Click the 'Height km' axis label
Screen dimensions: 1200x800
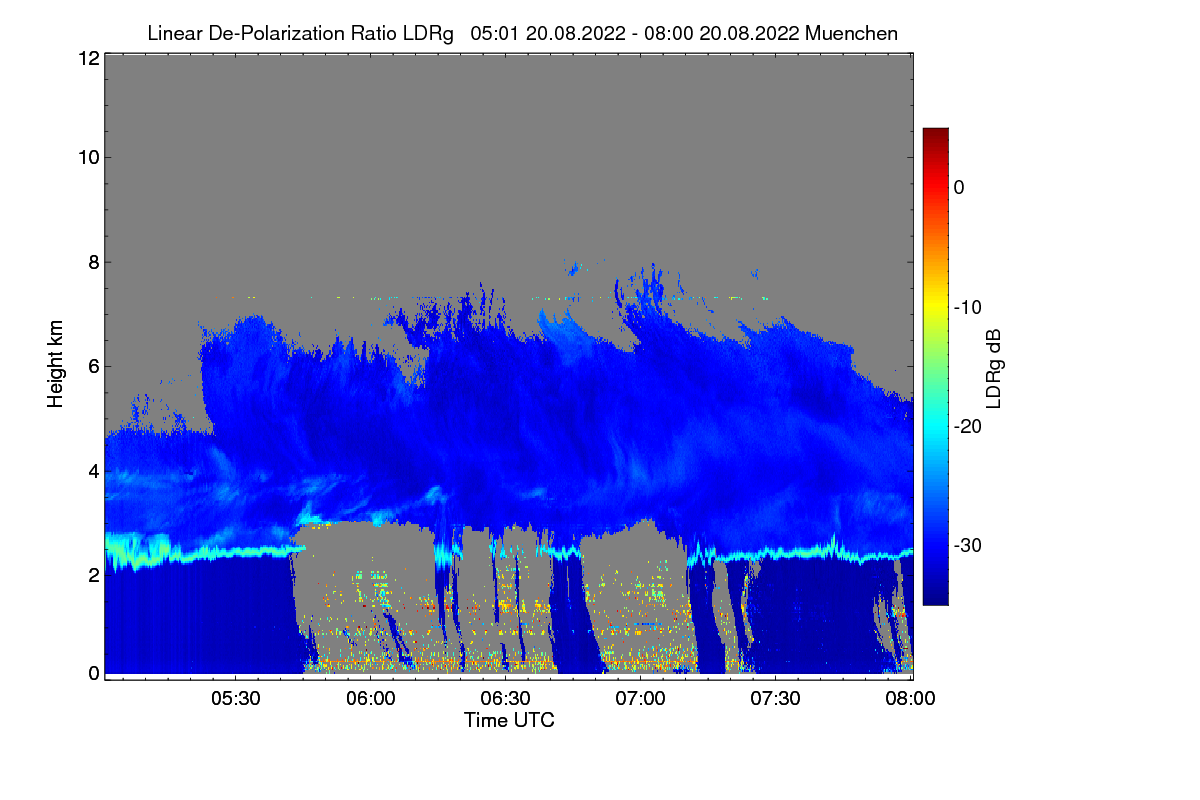click(55, 363)
